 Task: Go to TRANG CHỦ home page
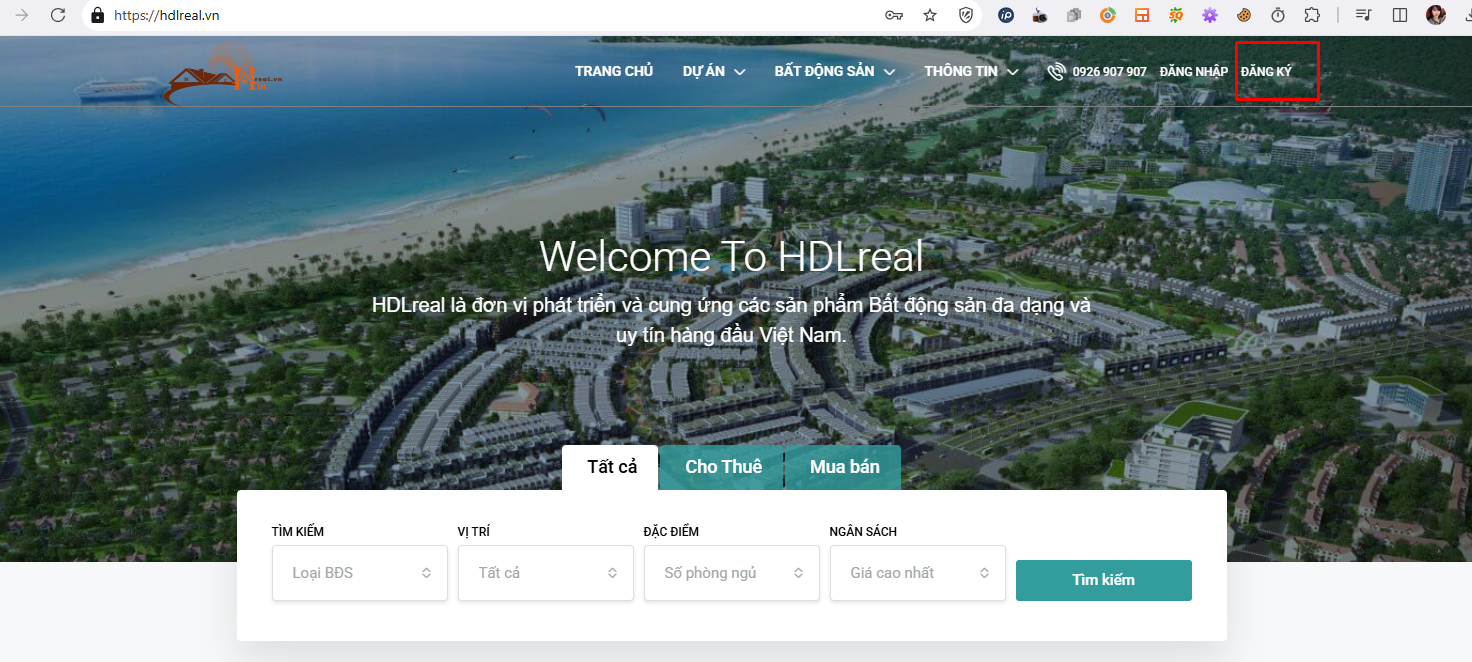pyautogui.click(x=614, y=71)
